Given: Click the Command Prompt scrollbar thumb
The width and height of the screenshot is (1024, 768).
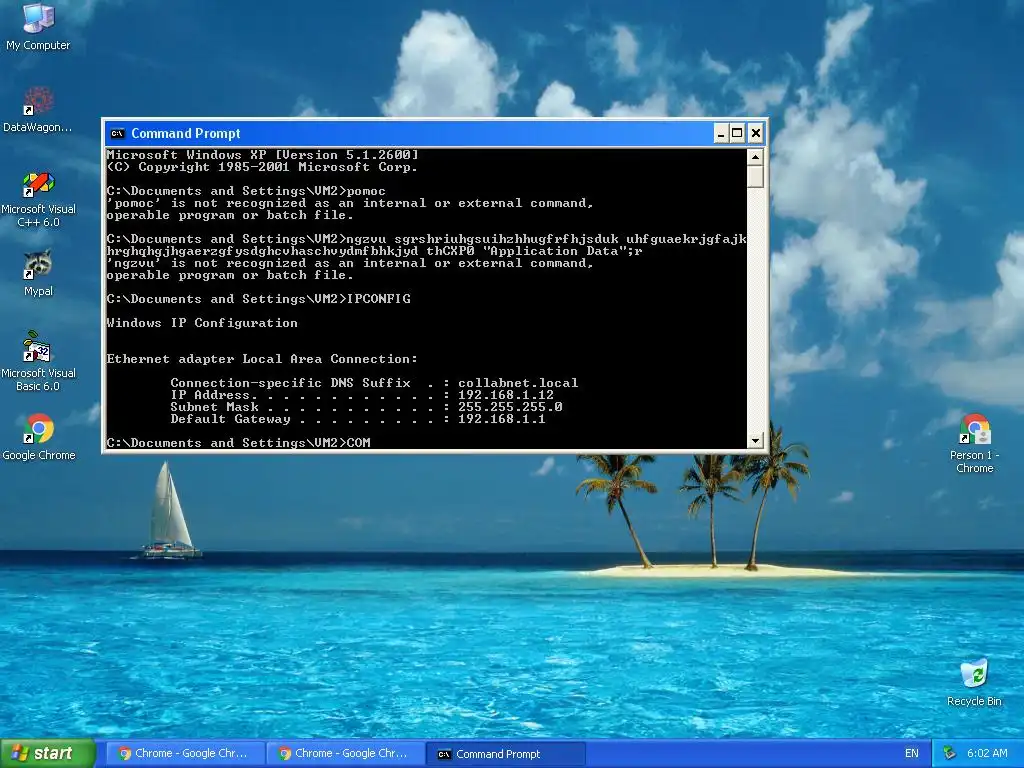Looking at the screenshot, I should coord(755,176).
